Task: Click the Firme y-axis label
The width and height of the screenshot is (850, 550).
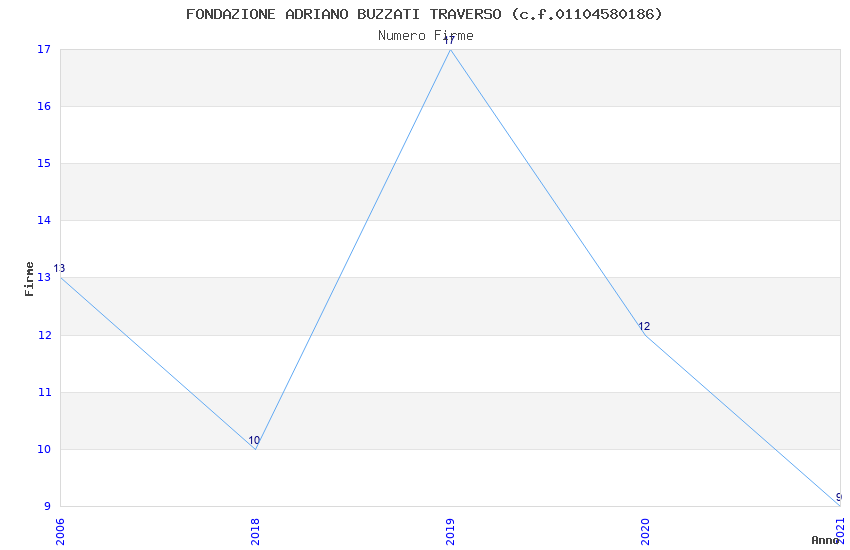Action: [29, 279]
